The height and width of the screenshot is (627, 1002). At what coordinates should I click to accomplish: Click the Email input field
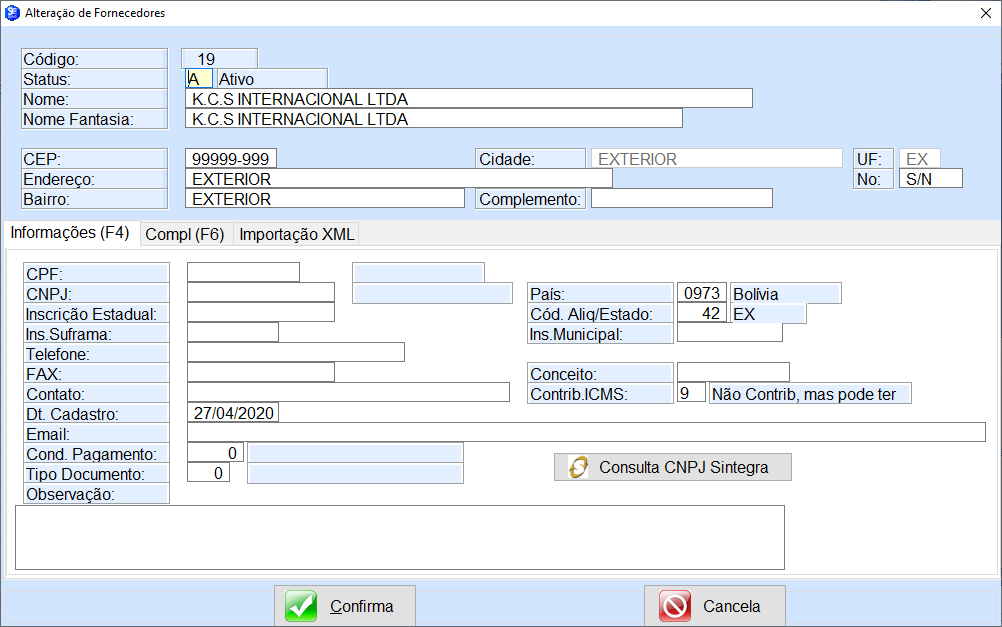tap(585, 432)
